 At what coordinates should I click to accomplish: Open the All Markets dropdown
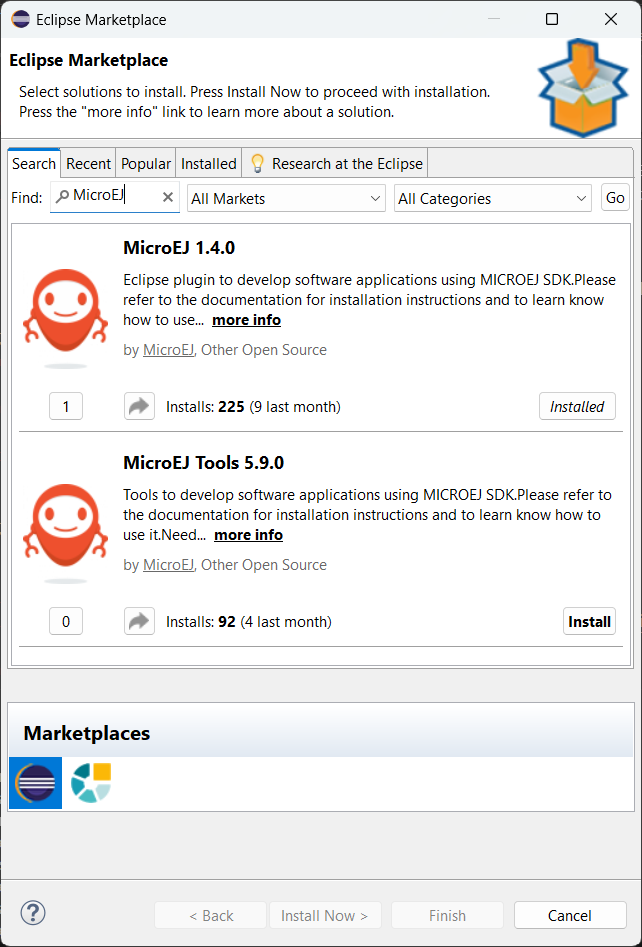[286, 198]
